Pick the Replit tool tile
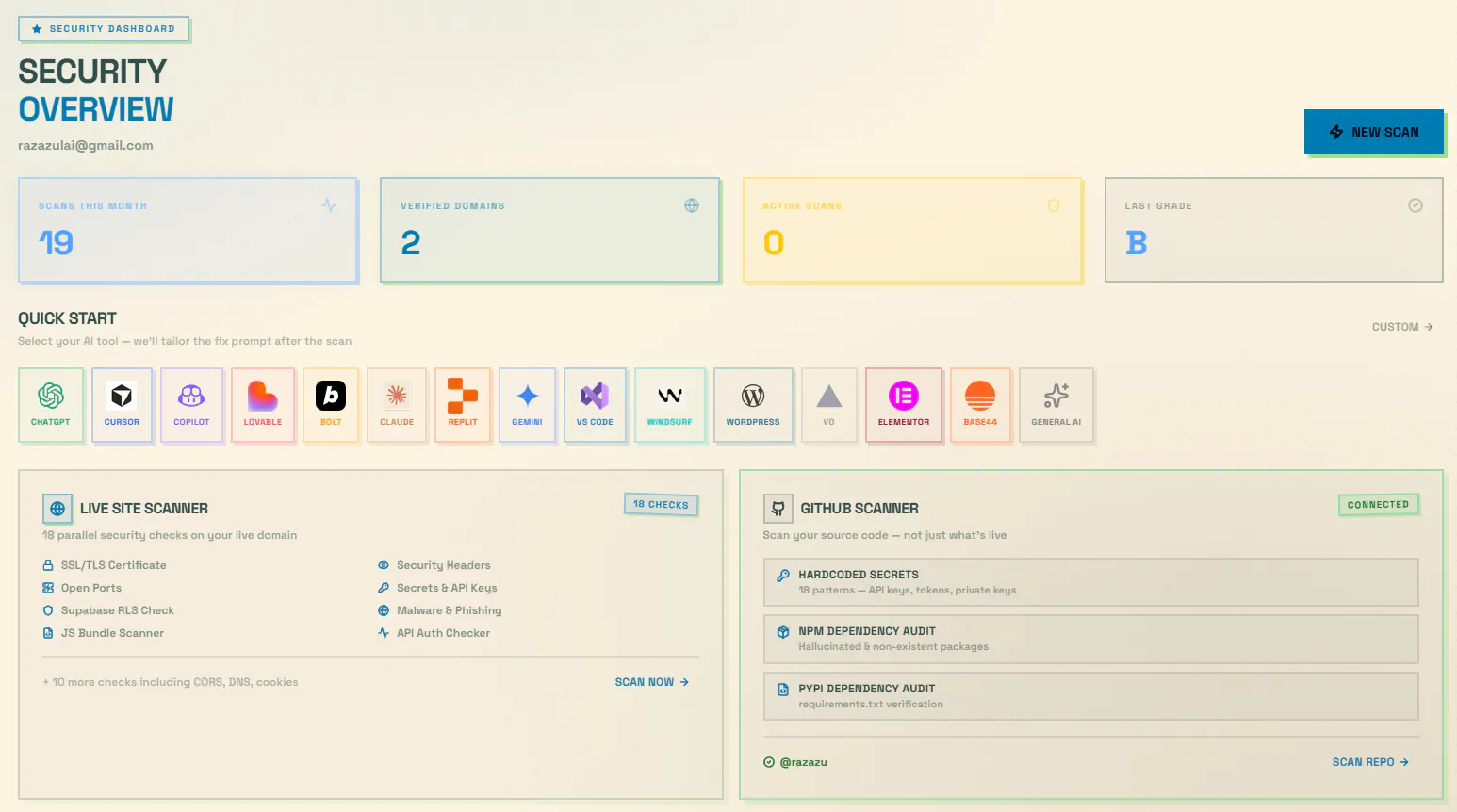The image size is (1457, 812). (463, 405)
